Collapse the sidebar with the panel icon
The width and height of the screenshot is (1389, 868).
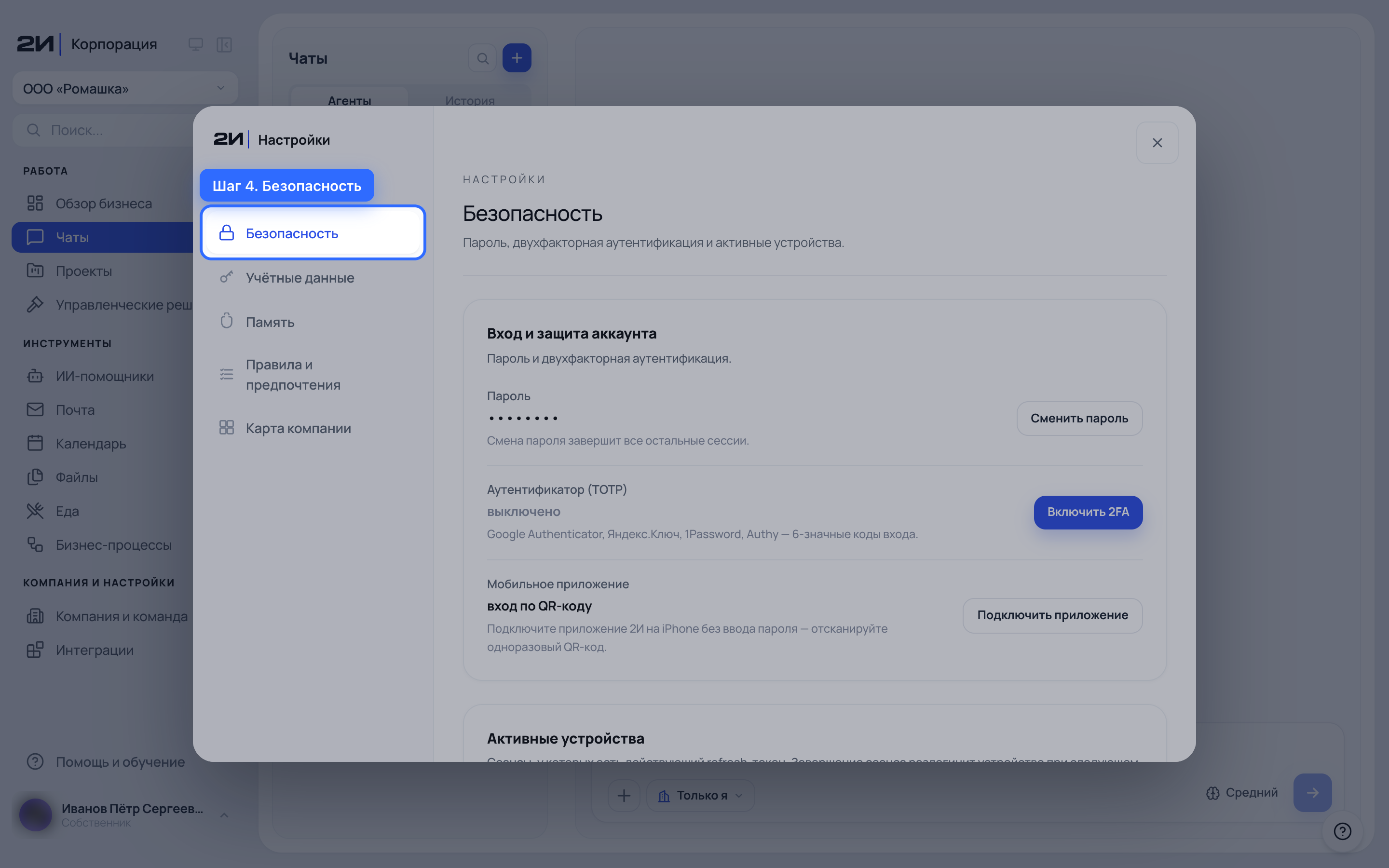[224, 45]
